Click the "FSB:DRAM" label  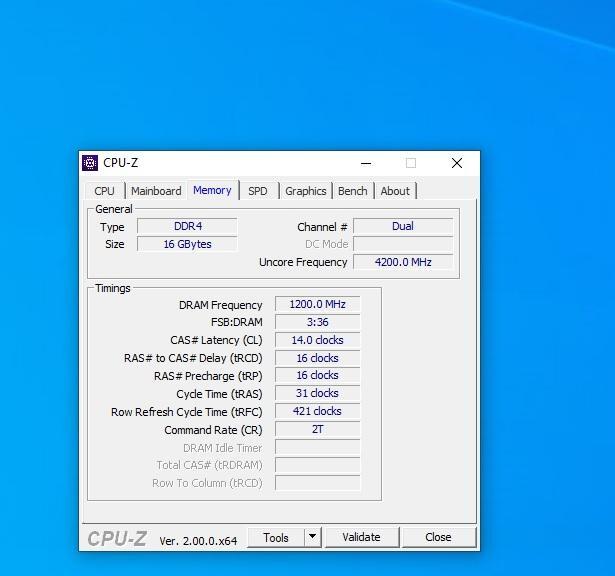pyautogui.click(x=237, y=322)
